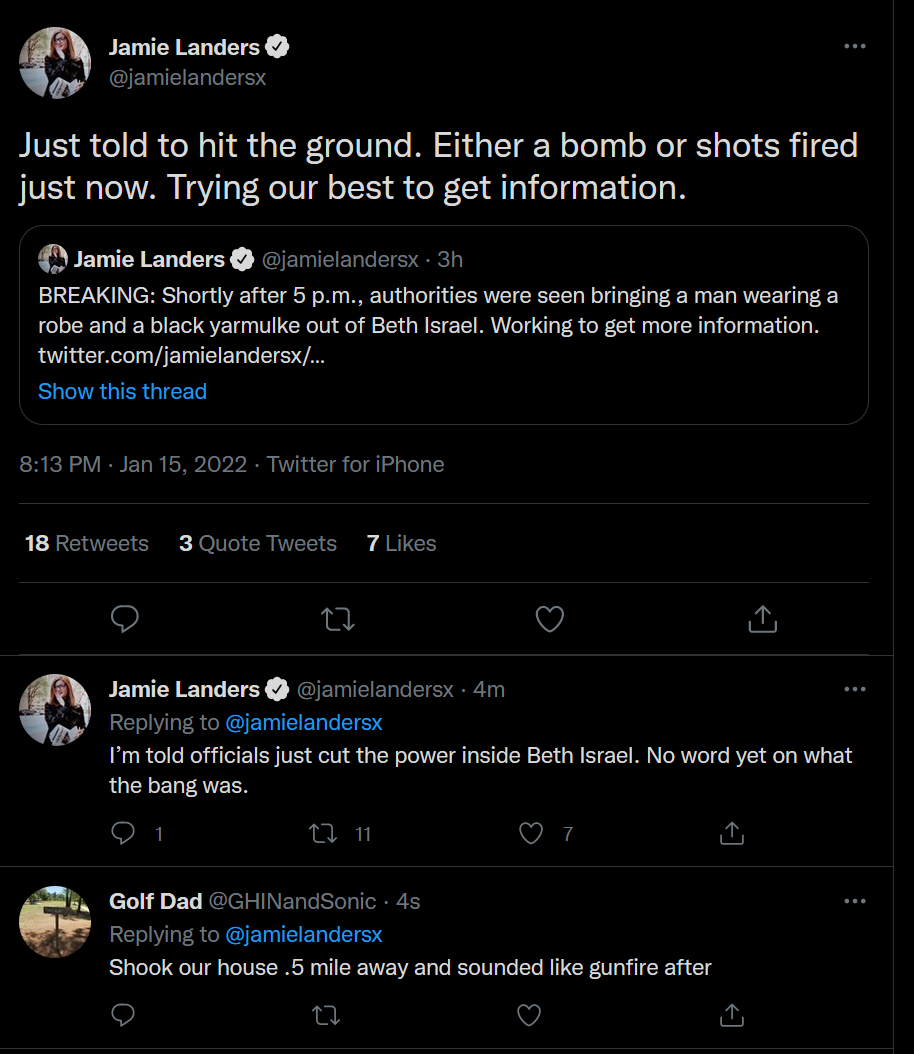Open the comment on the power cut reply

[123, 834]
